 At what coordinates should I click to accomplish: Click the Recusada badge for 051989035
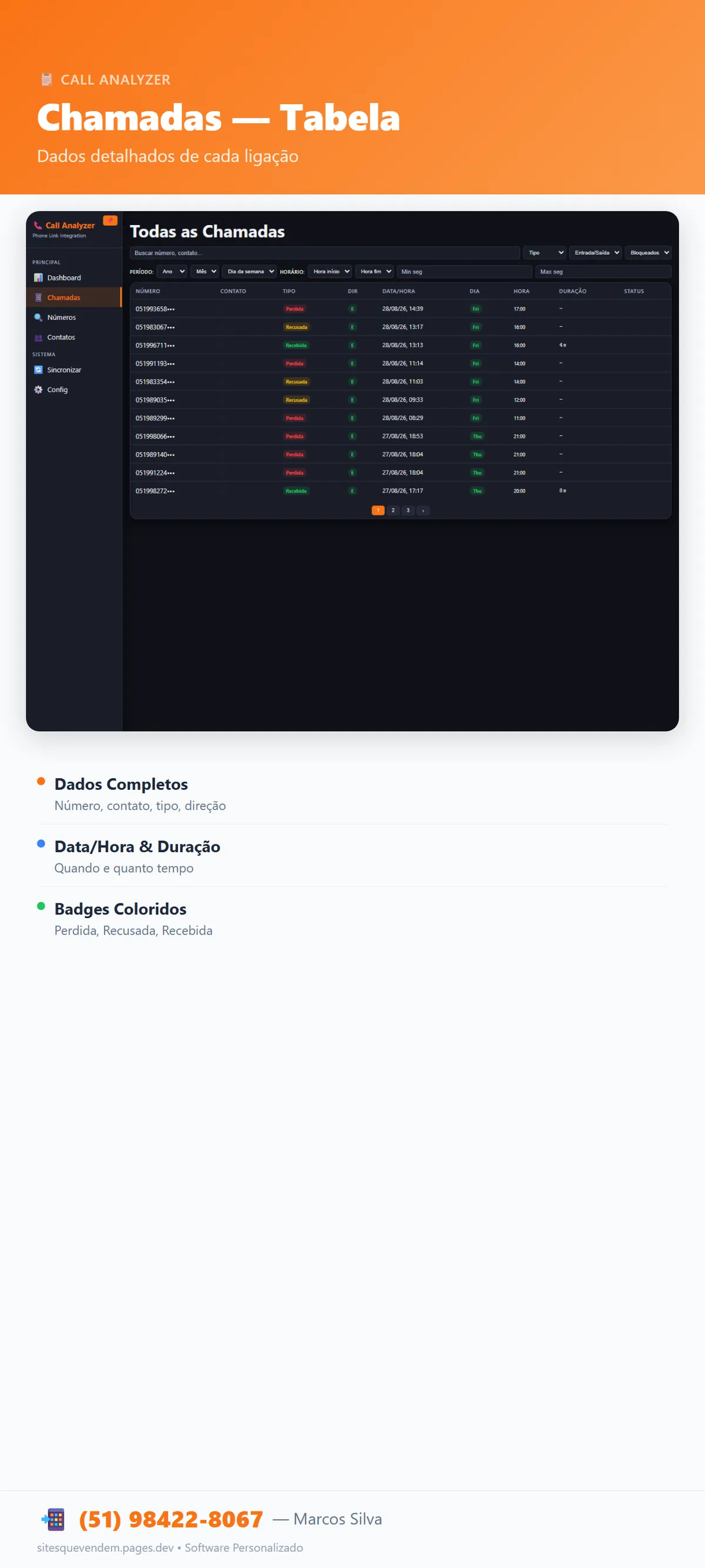pos(296,400)
